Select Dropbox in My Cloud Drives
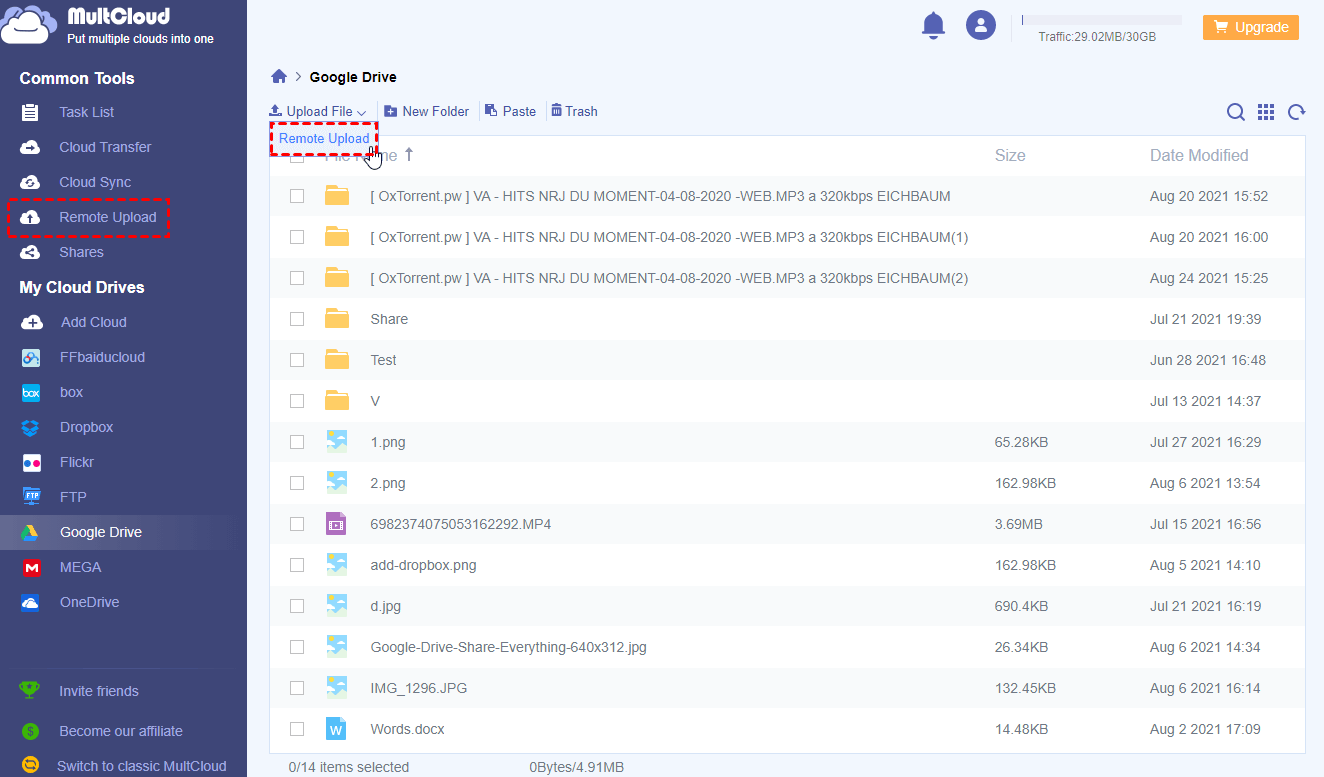1324x777 pixels. click(86, 427)
